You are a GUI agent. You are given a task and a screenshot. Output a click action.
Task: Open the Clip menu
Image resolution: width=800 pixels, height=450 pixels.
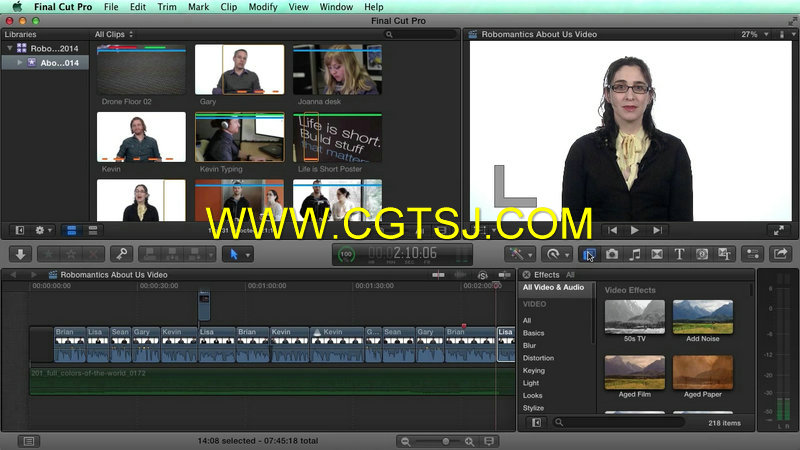click(x=229, y=7)
